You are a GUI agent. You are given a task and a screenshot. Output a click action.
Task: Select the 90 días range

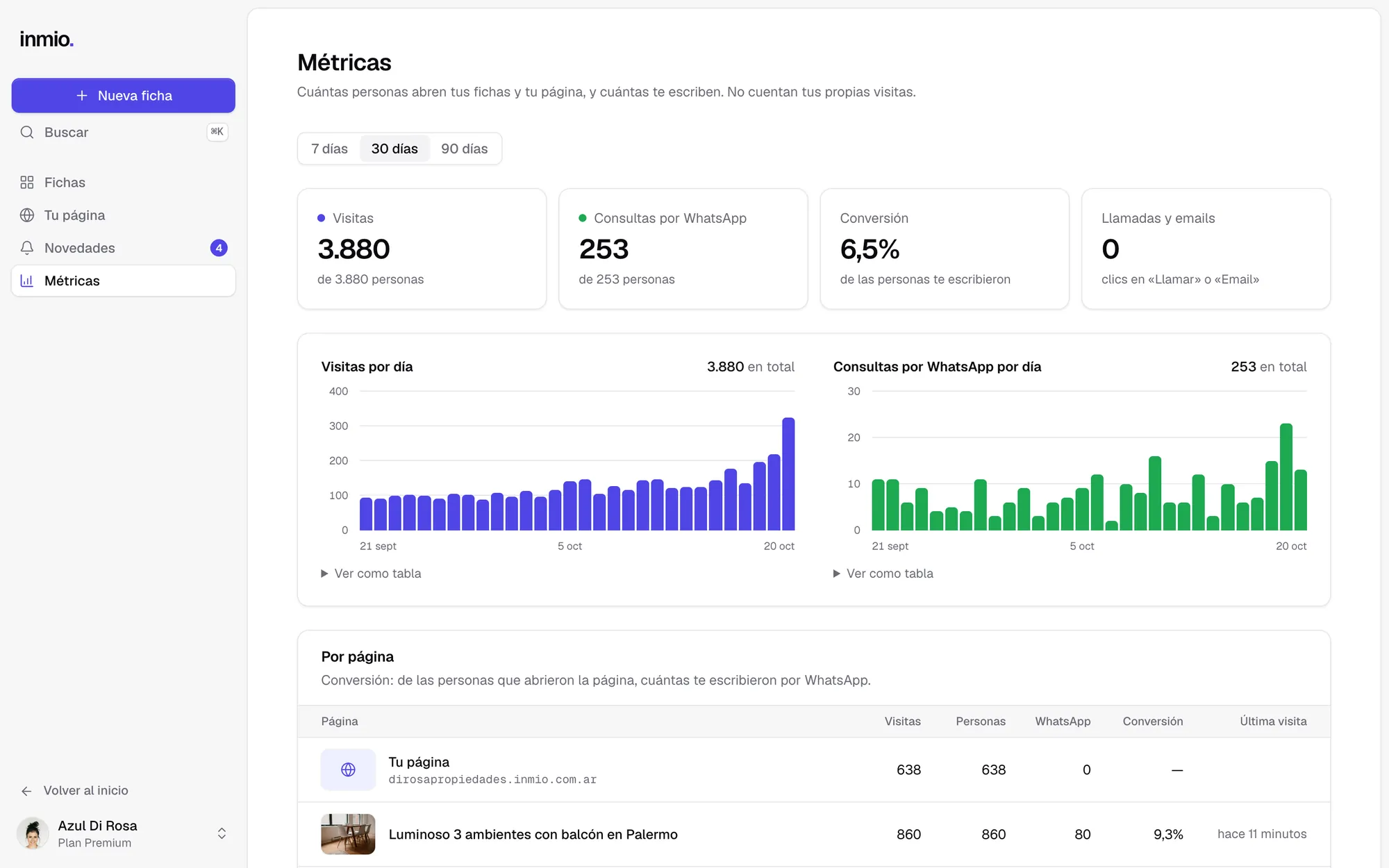point(465,149)
